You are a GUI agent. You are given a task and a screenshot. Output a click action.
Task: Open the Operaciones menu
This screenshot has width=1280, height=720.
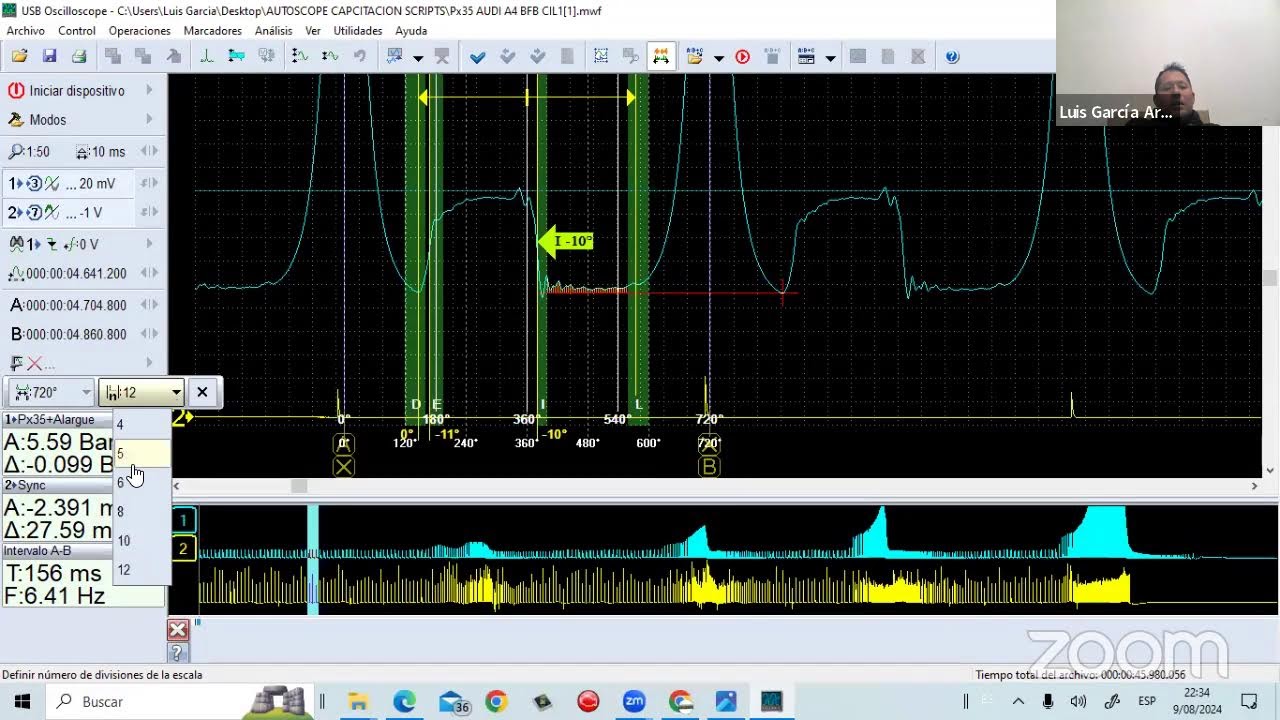140,31
